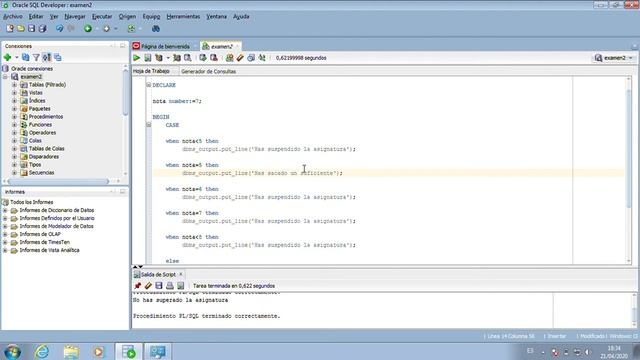Screen dimensions: 640x360
Task: Open the media player taskbar icon
Action: click(99, 351)
